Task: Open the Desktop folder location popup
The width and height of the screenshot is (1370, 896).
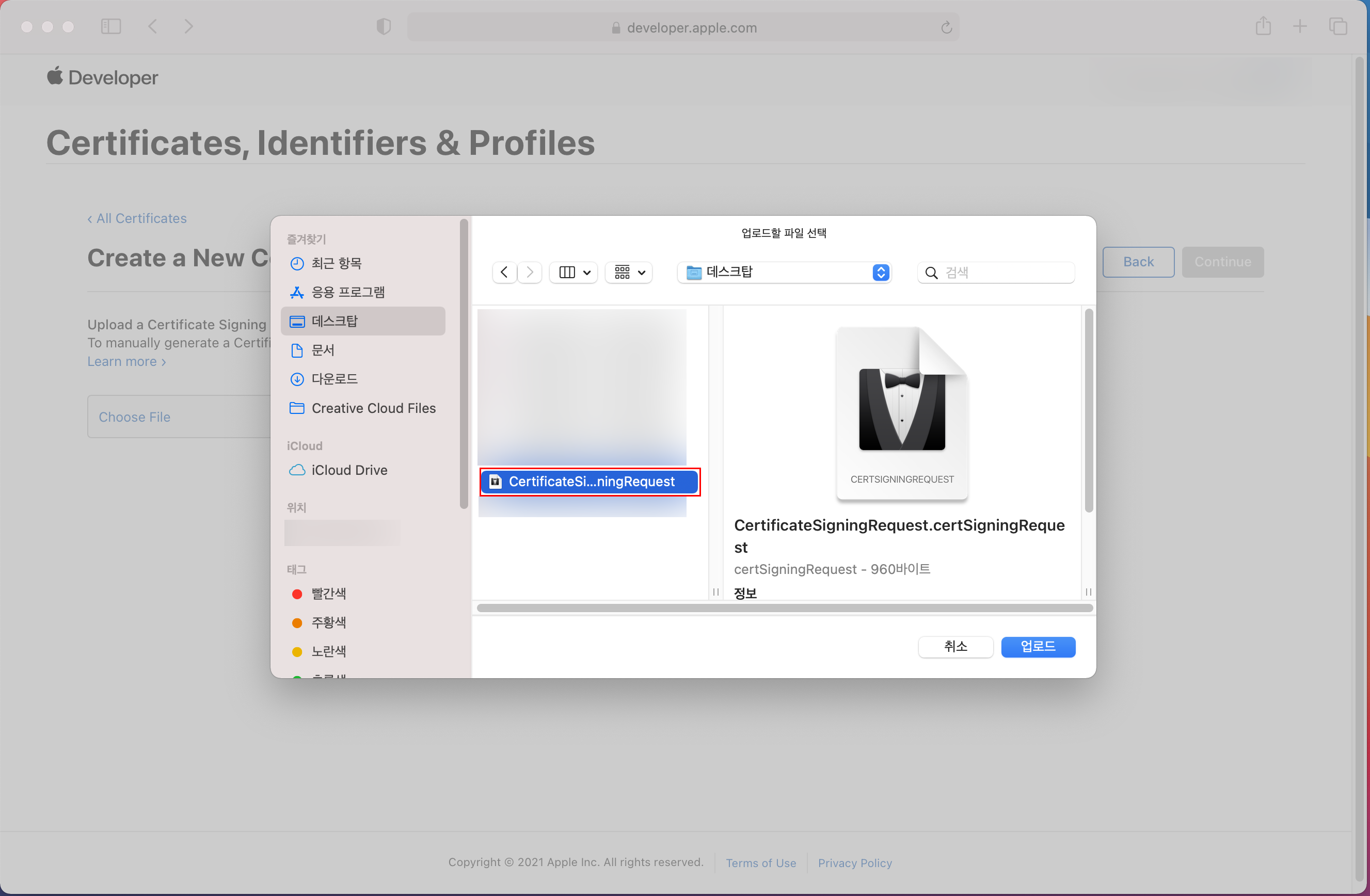Action: pyautogui.click(x=784, y=272)
